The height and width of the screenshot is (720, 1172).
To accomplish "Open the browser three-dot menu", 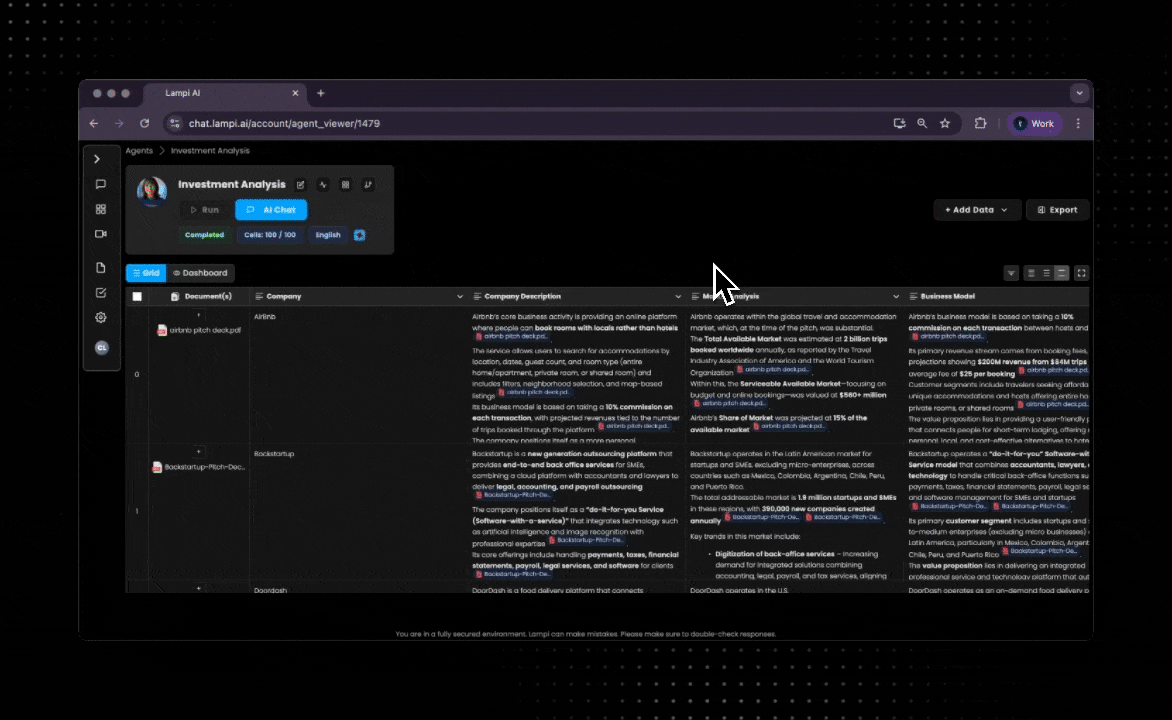I will 1078,123.
